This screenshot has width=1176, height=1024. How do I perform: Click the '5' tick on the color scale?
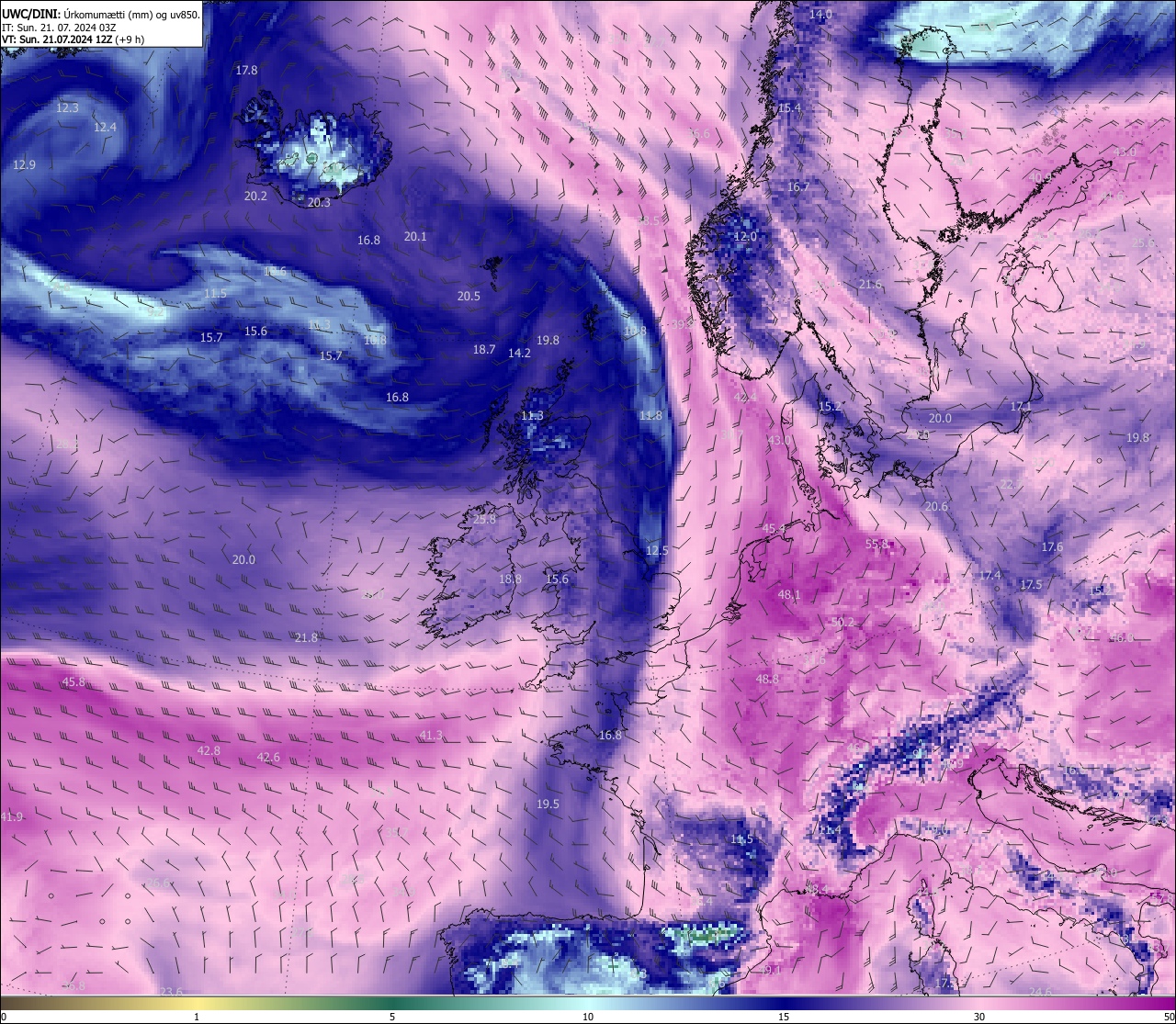392,1017
